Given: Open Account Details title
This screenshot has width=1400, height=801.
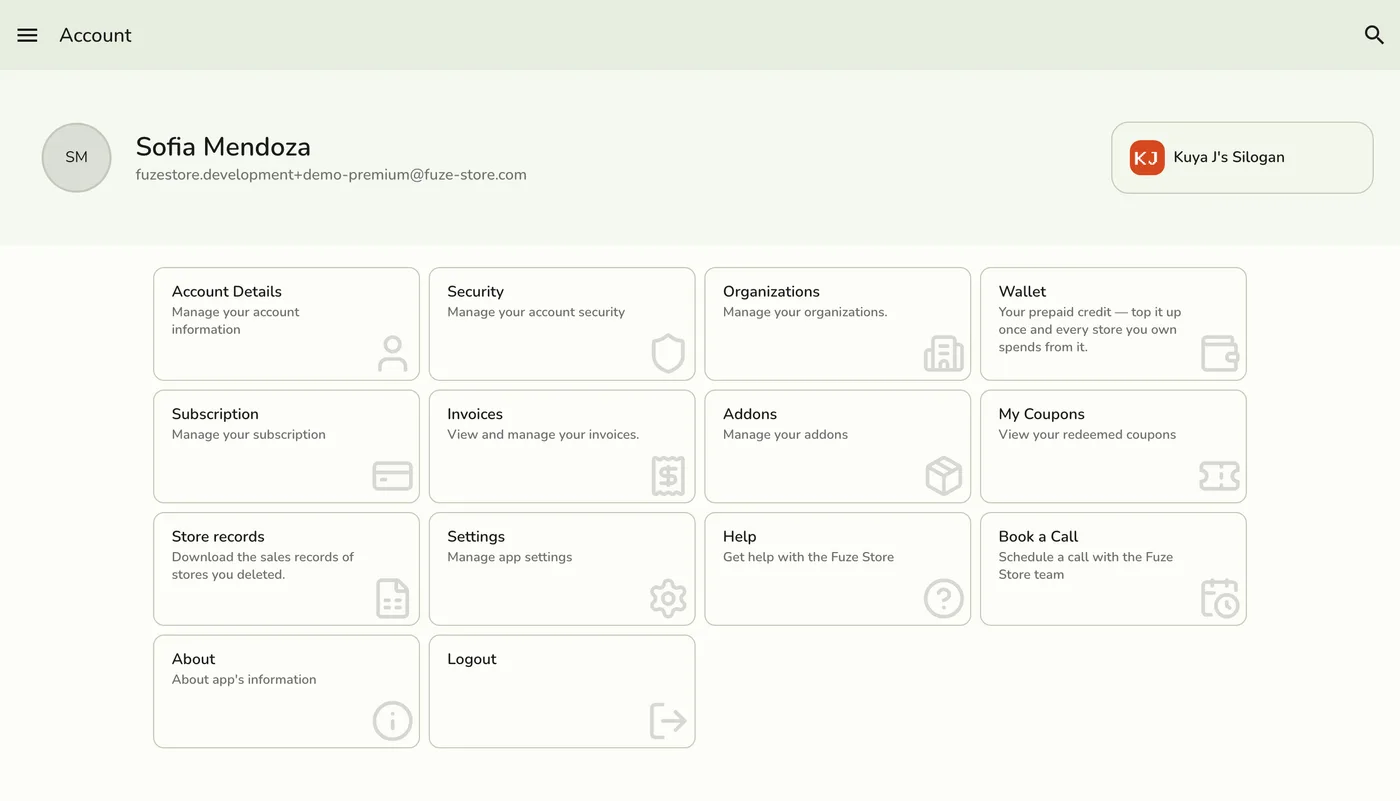Looking at the screenshot, I should pyautogui.click(x=227, y=292).
